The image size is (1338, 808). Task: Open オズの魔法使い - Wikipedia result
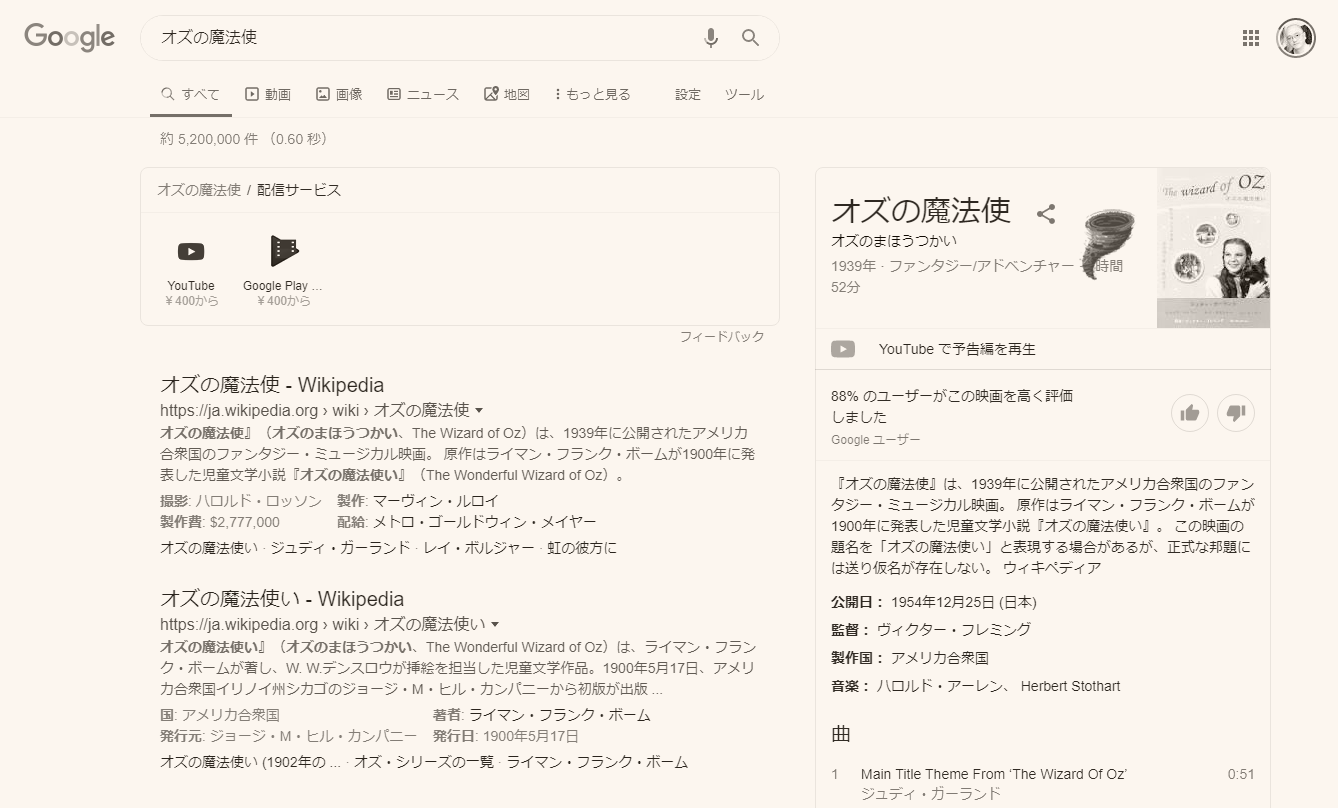coord(282,599)
